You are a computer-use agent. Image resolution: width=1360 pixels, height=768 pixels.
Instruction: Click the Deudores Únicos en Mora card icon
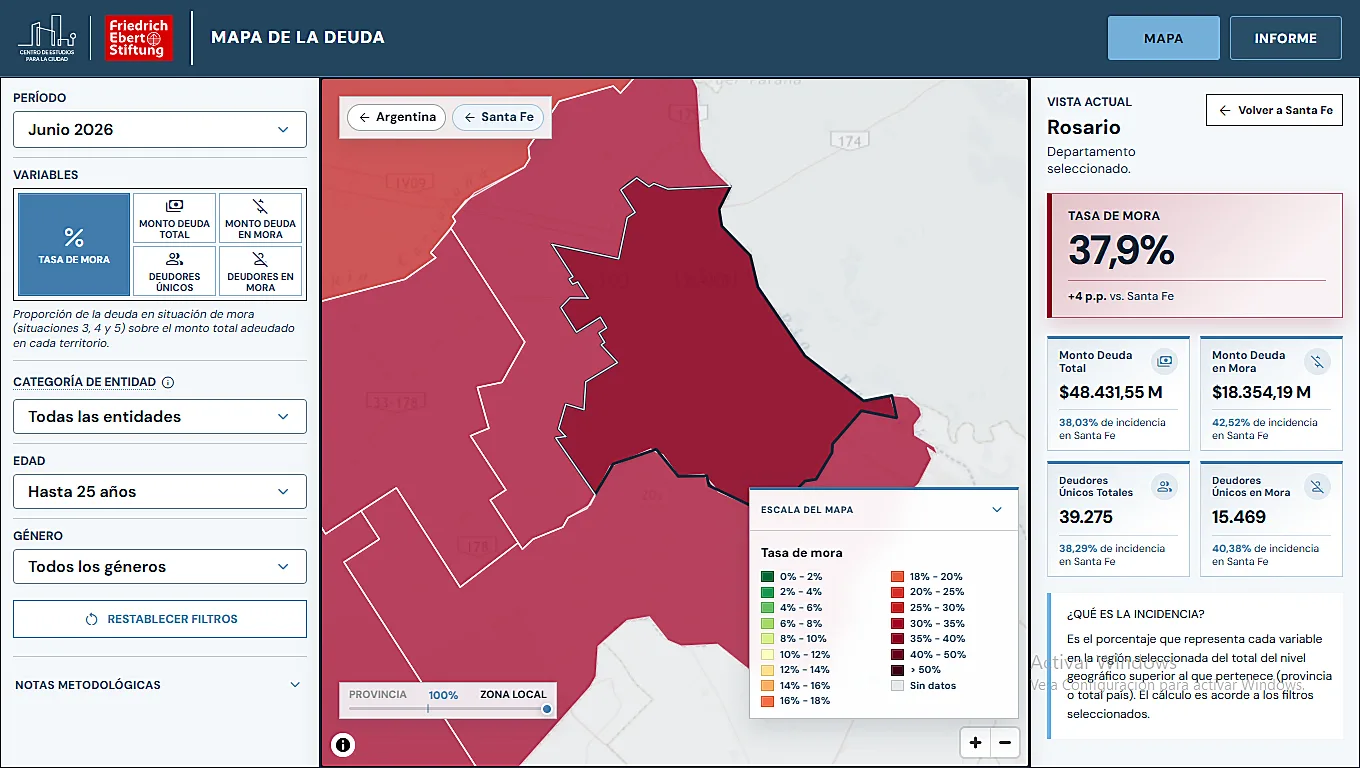click(1317, 487)
